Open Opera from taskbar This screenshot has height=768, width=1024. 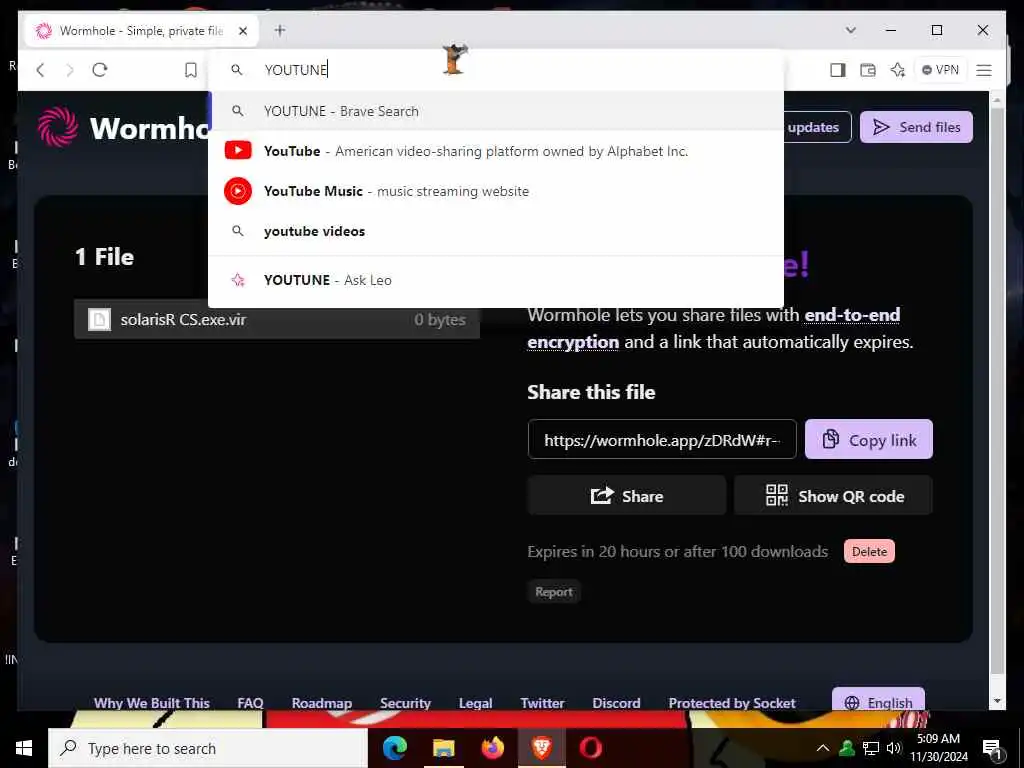(x=590, y=748)
